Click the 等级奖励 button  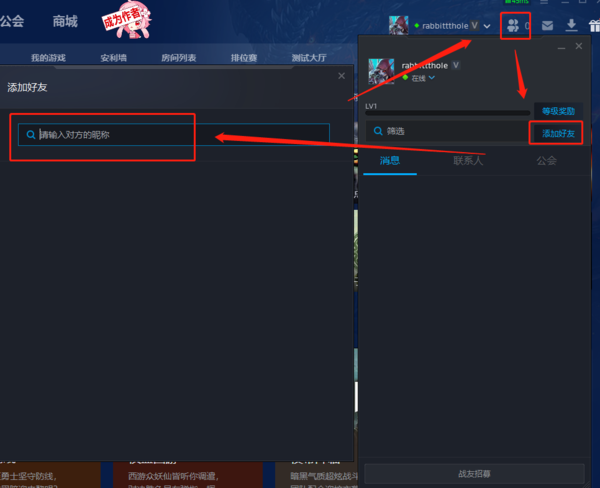(x=558, y=111)
